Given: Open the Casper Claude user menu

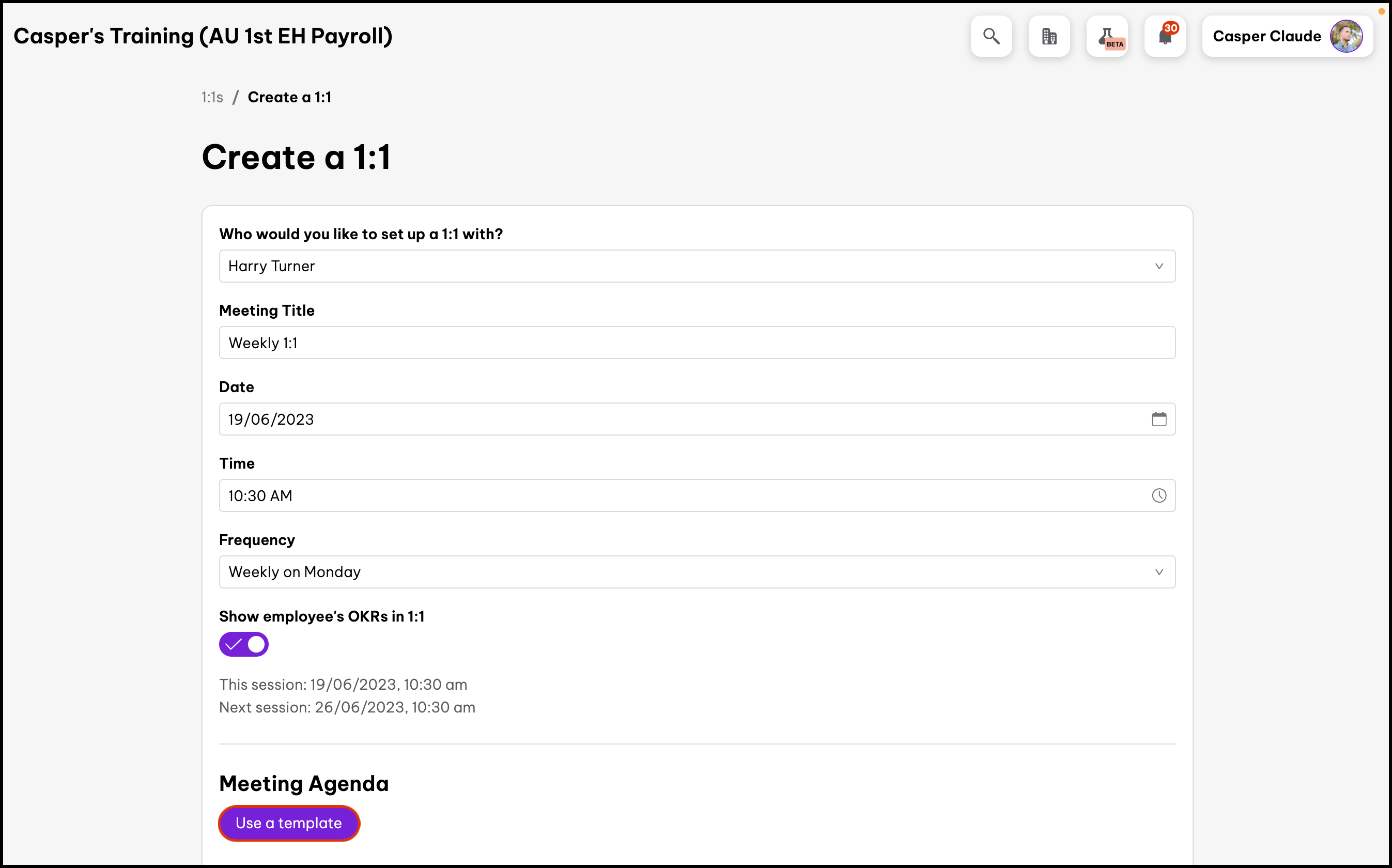Looking at the screenshot, I should (1266, 36).
